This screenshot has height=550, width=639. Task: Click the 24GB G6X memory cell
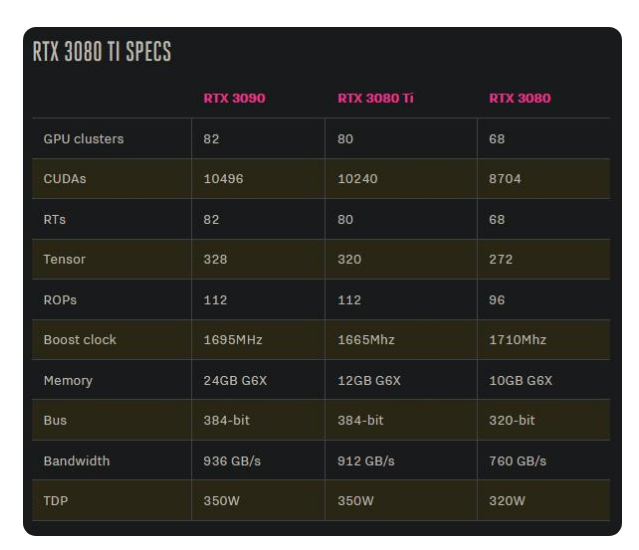(234, 380)
